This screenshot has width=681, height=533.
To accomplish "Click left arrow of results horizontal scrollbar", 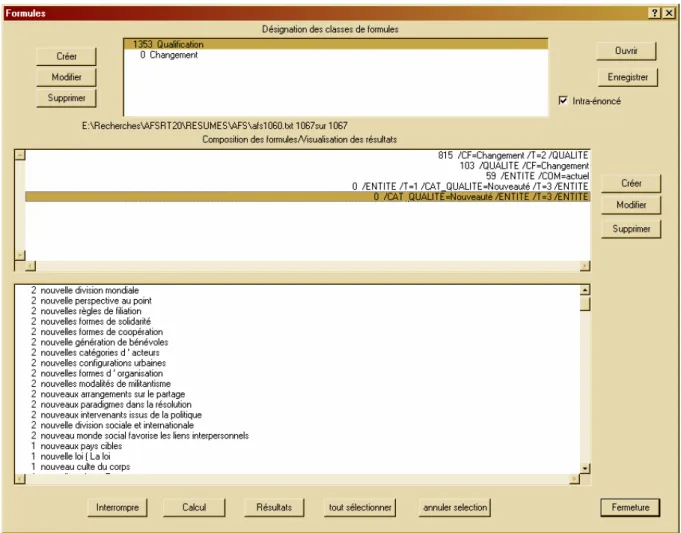I will coord(20,479).
